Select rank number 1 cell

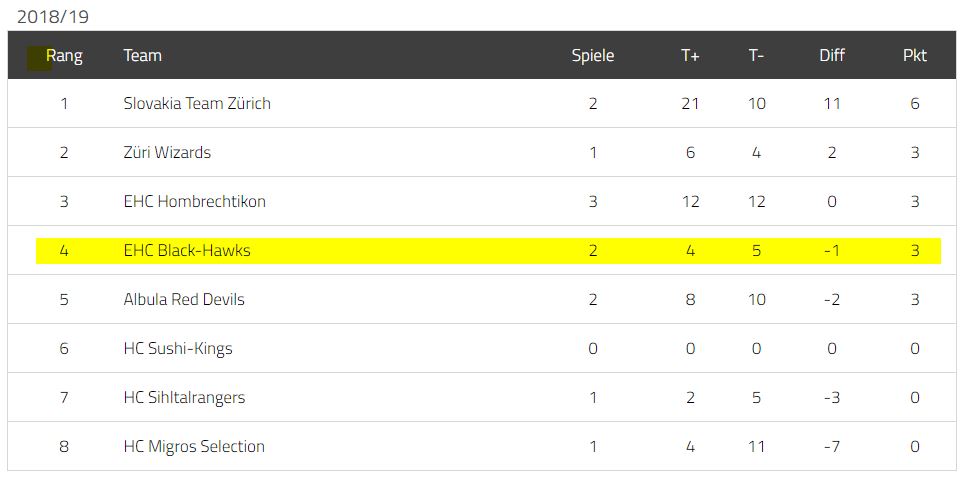point(64,103)
